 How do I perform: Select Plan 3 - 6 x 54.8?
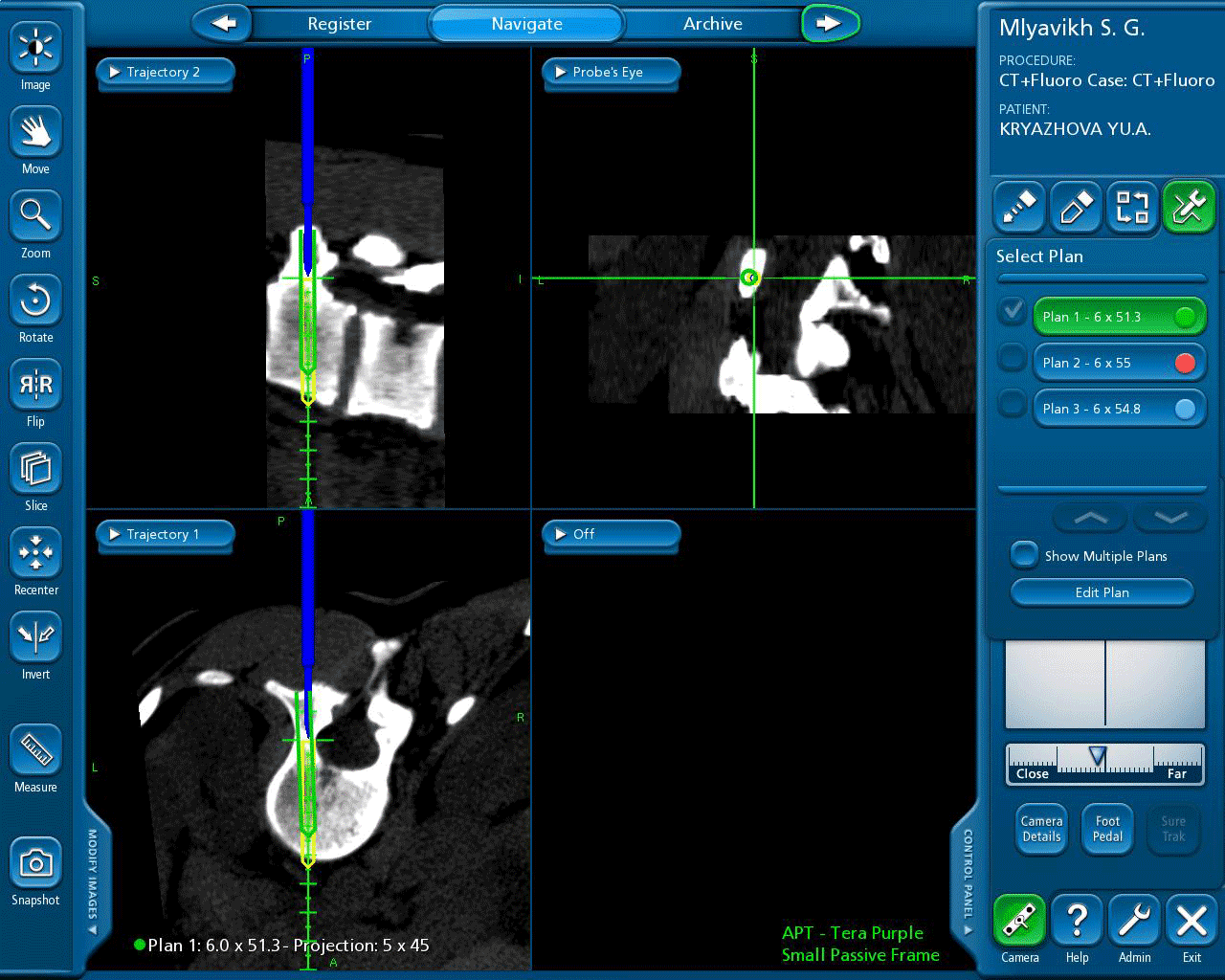tap(1119, 409)
